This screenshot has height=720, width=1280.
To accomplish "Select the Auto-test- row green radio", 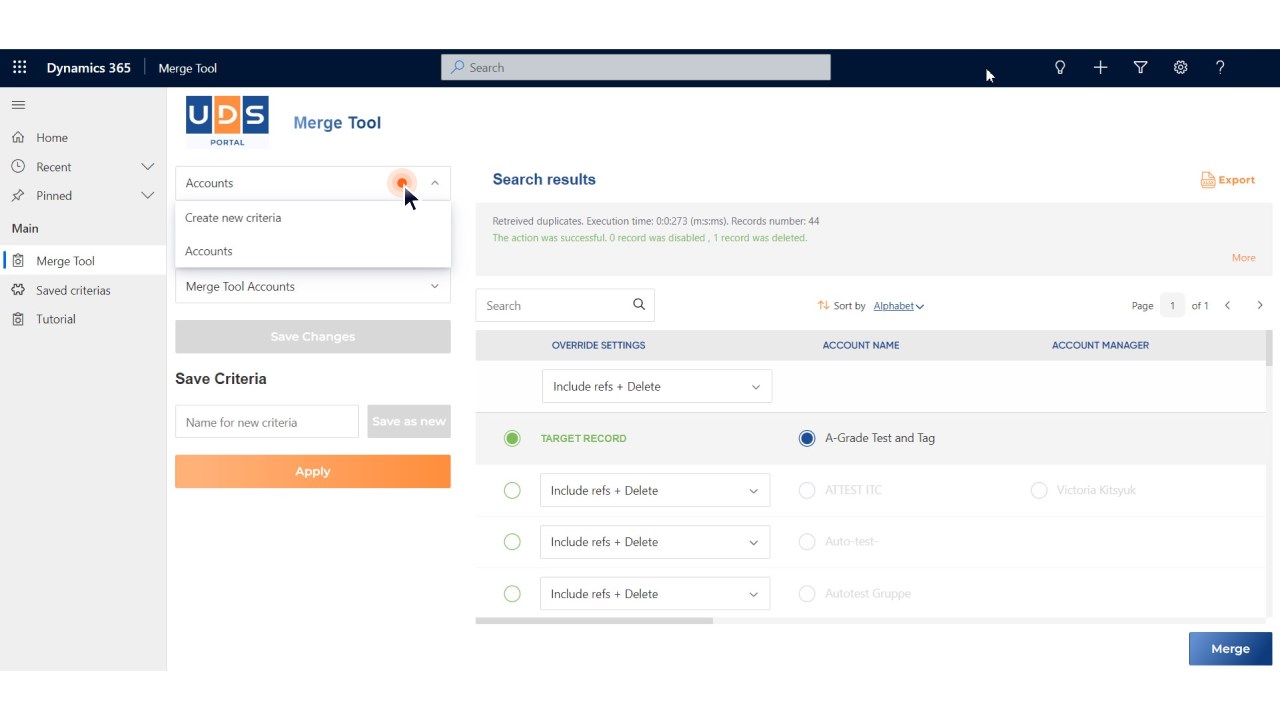I will [x=512, y=542].
